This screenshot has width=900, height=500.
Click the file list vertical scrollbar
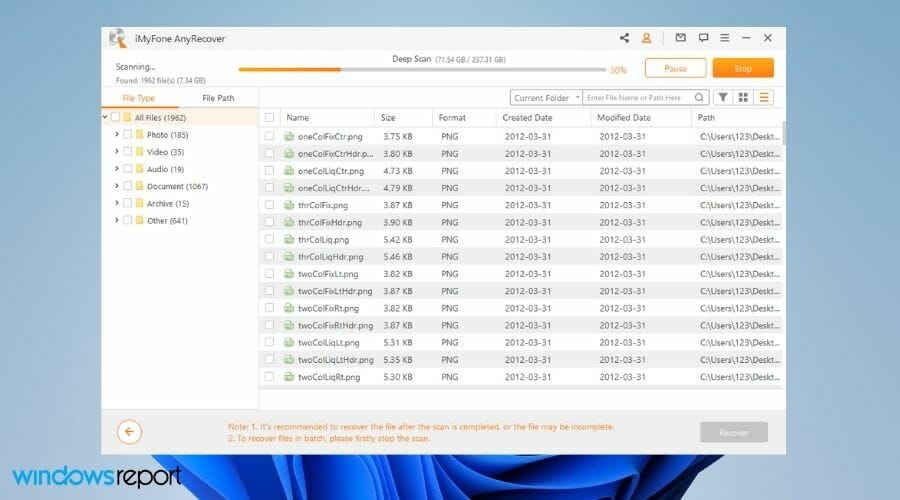point(783,133)
